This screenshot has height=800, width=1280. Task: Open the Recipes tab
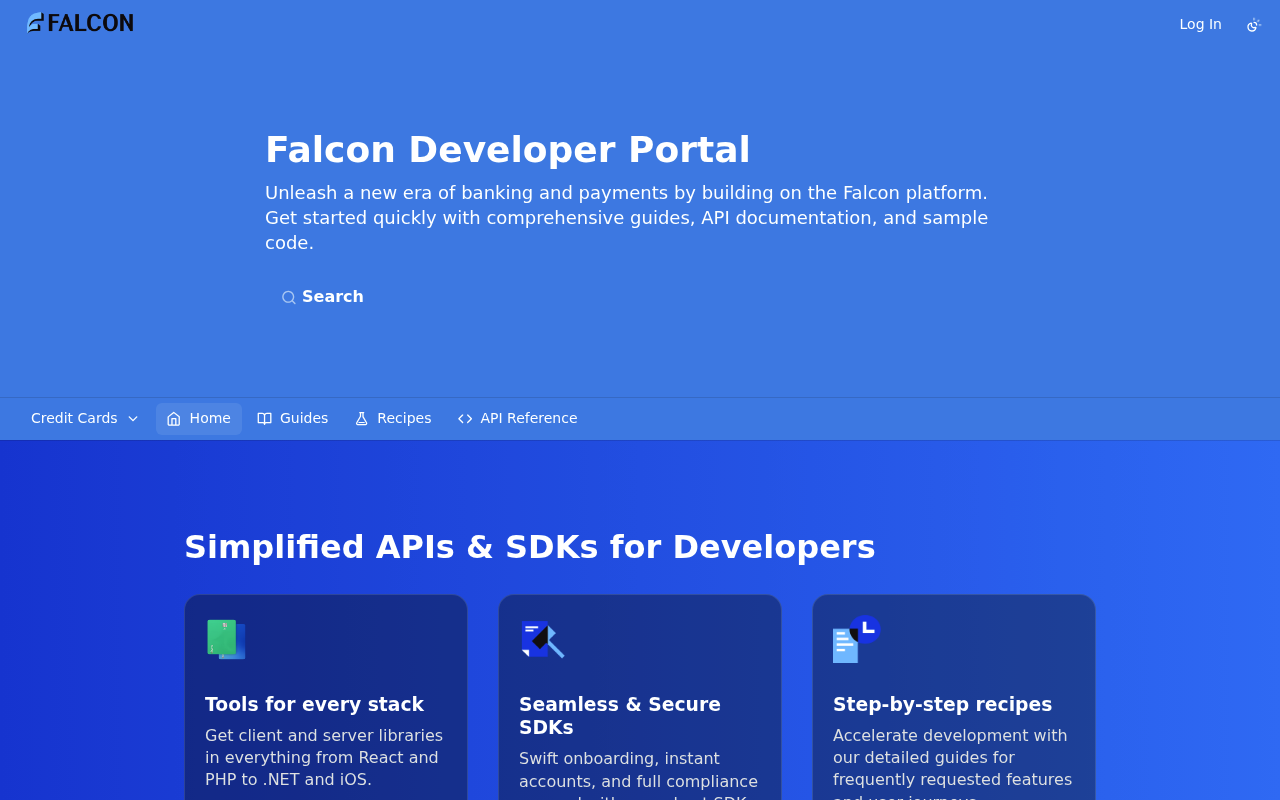point(393,418)
